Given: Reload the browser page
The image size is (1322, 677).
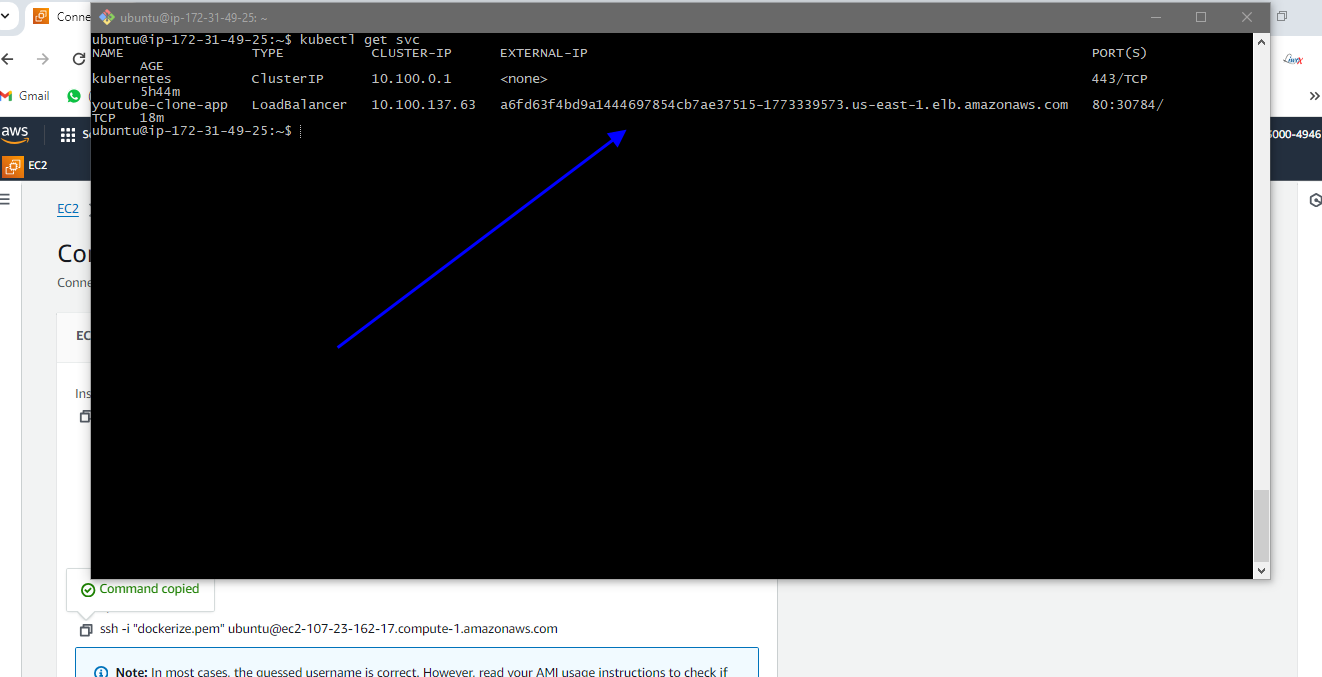Looking at the screenshot, I should click(78, 59).
